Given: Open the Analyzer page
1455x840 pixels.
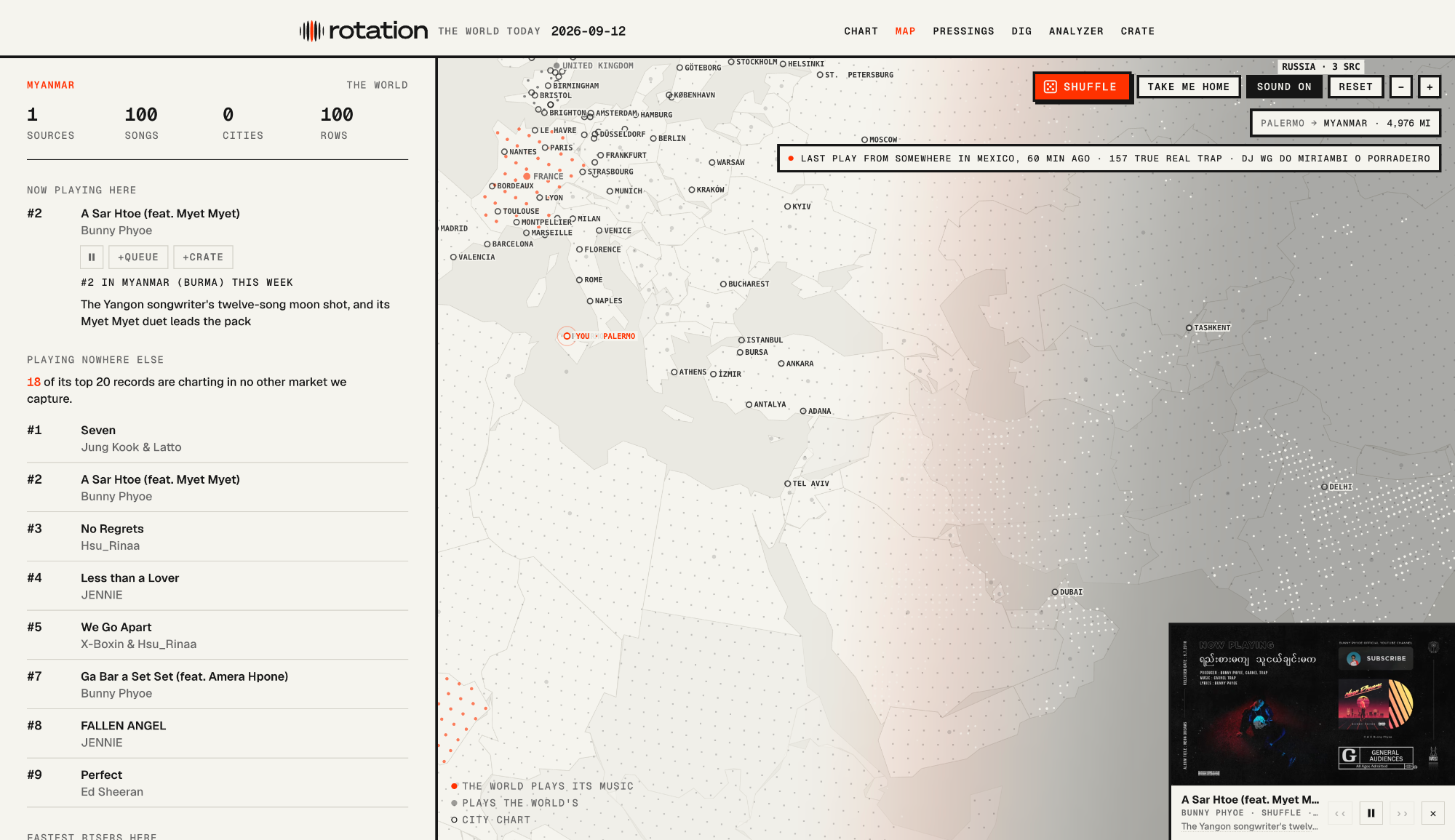Looking at the screenshot, I should (1076, 31).
